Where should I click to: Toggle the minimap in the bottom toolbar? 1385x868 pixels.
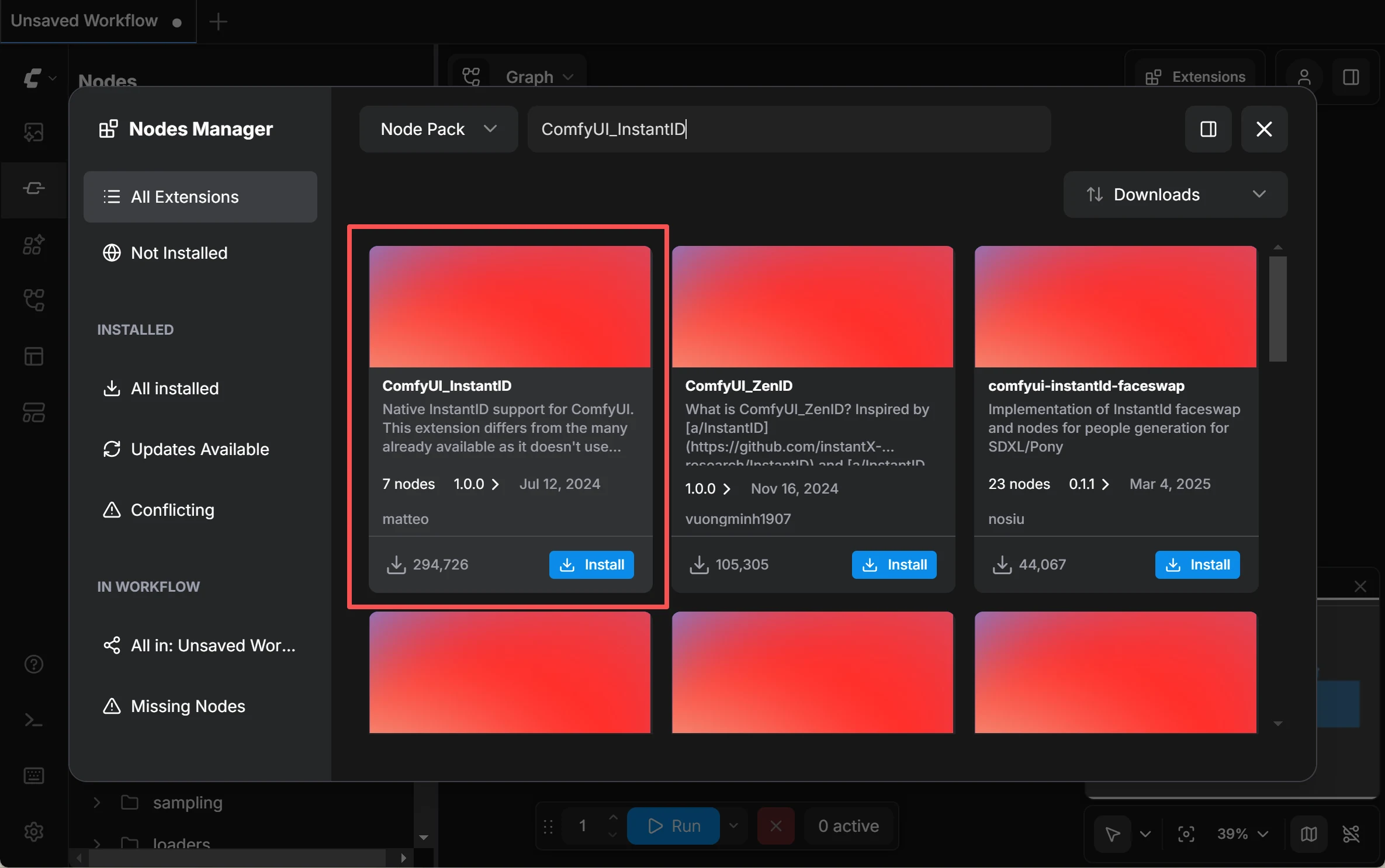(x=1310, y=835)
